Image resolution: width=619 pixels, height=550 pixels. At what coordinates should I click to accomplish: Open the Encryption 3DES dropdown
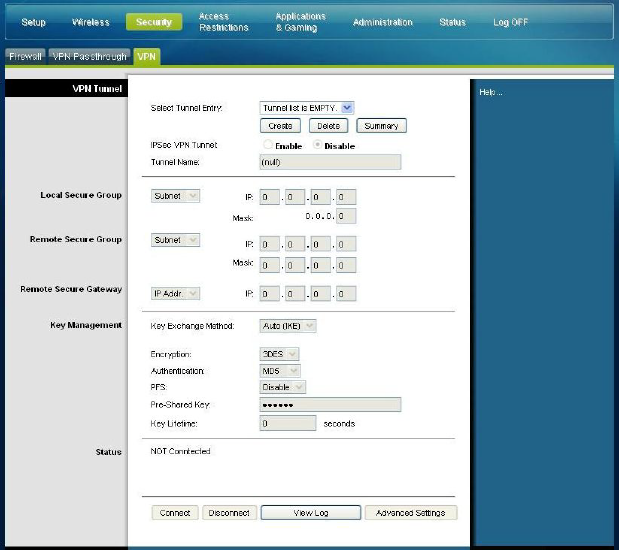coord(279,354)
